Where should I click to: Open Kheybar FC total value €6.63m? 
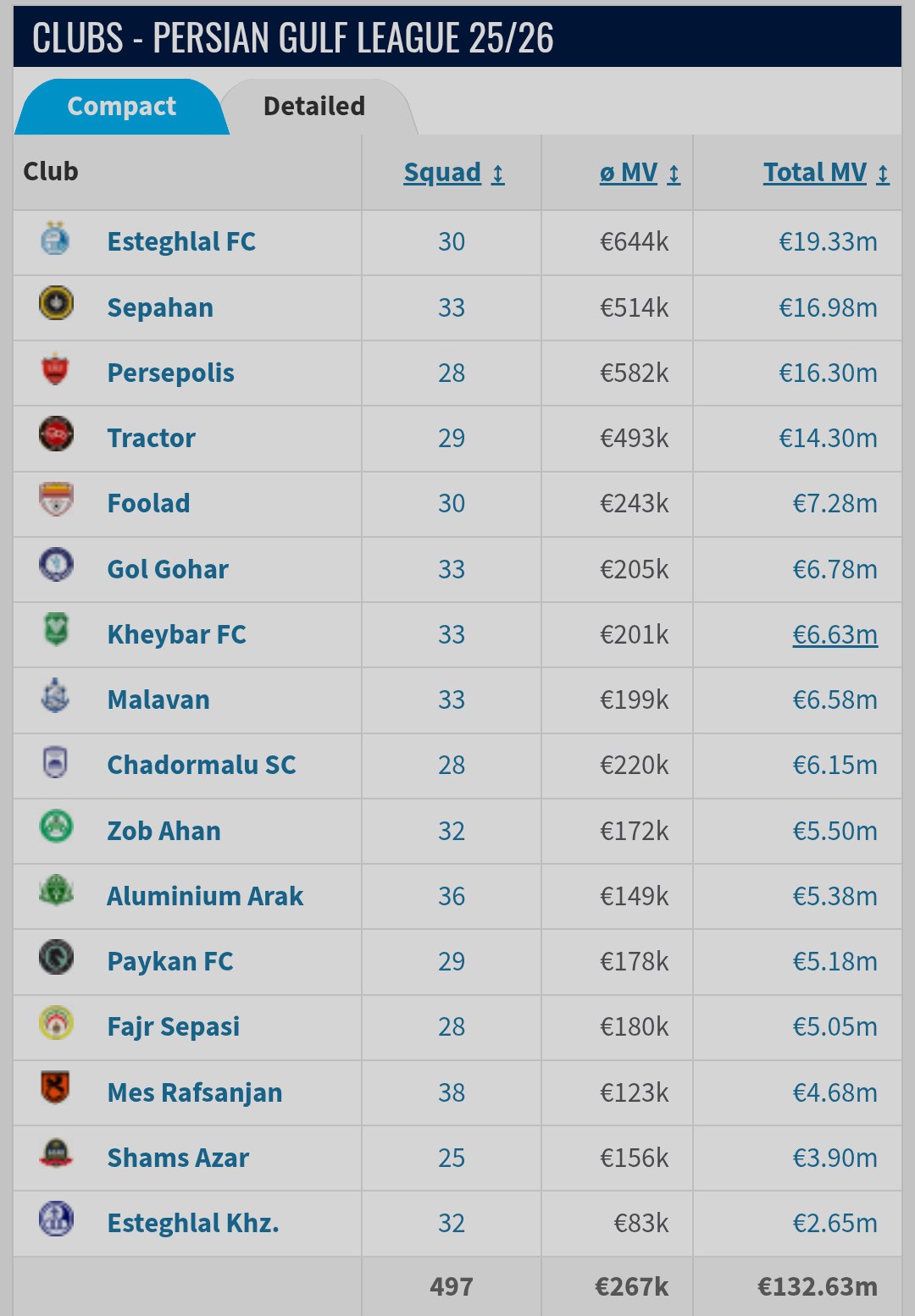pos(835,634)
